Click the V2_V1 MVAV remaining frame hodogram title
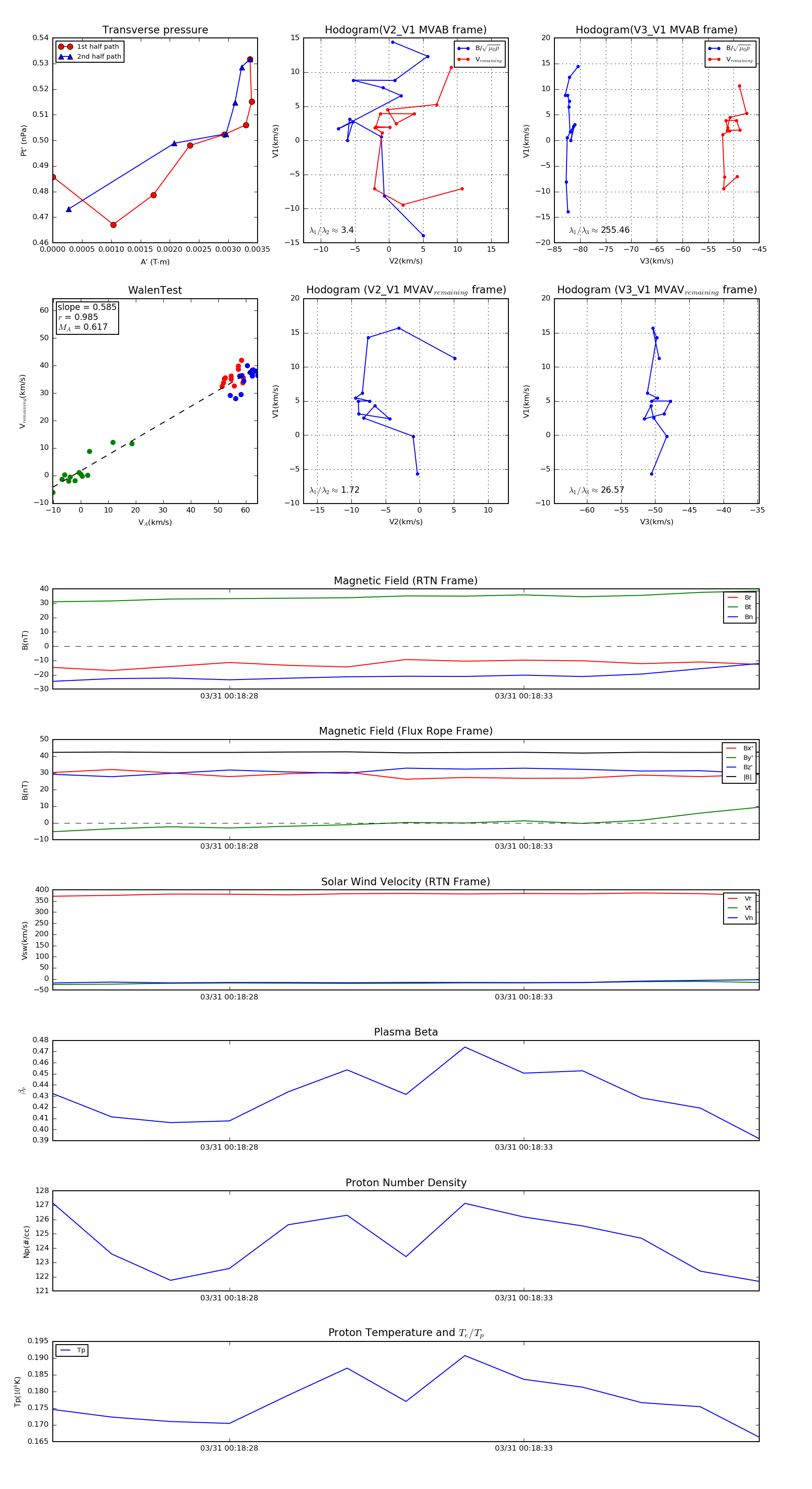The height and width of the screenshot is (1489, 812). 406,290
